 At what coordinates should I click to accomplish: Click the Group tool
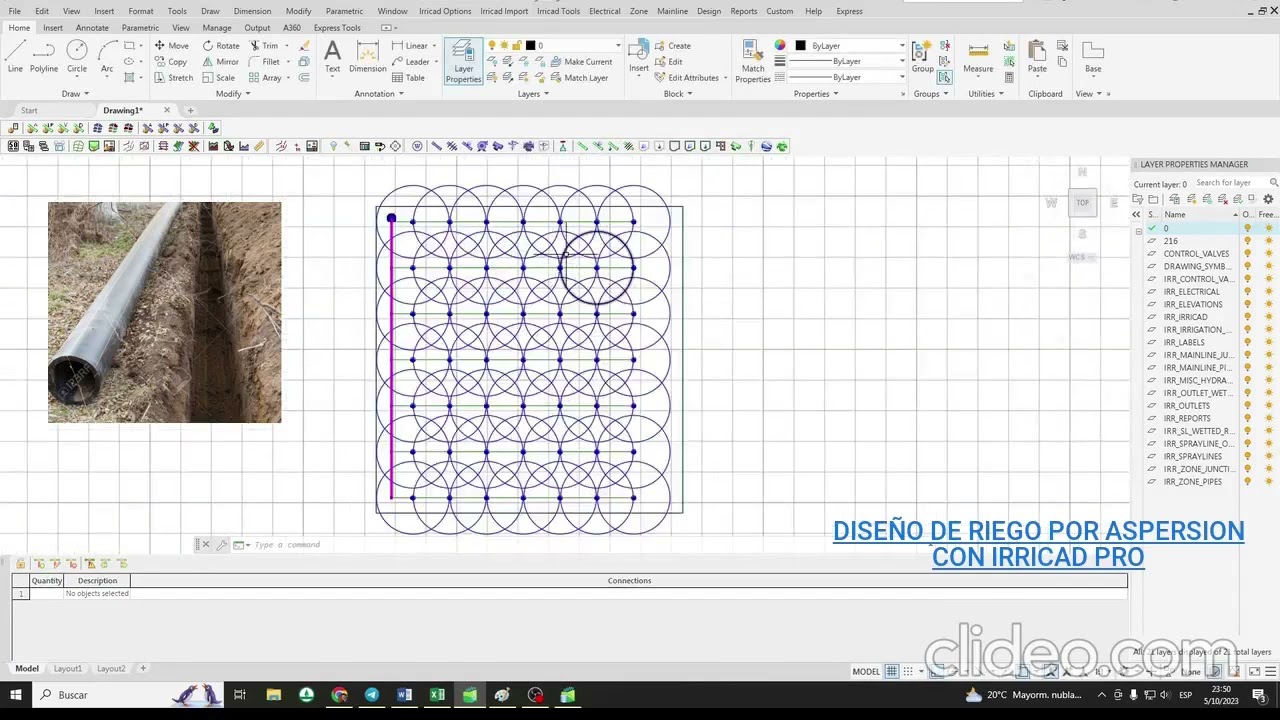[x=922, y=56]
